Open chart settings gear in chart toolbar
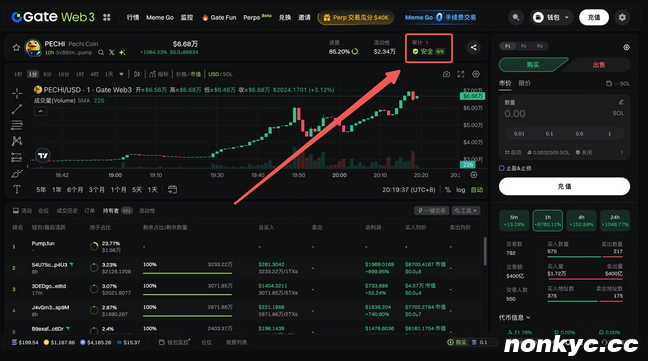Image resolution: width=648 pixels, height=361 pixels. (x=476, y=74)
